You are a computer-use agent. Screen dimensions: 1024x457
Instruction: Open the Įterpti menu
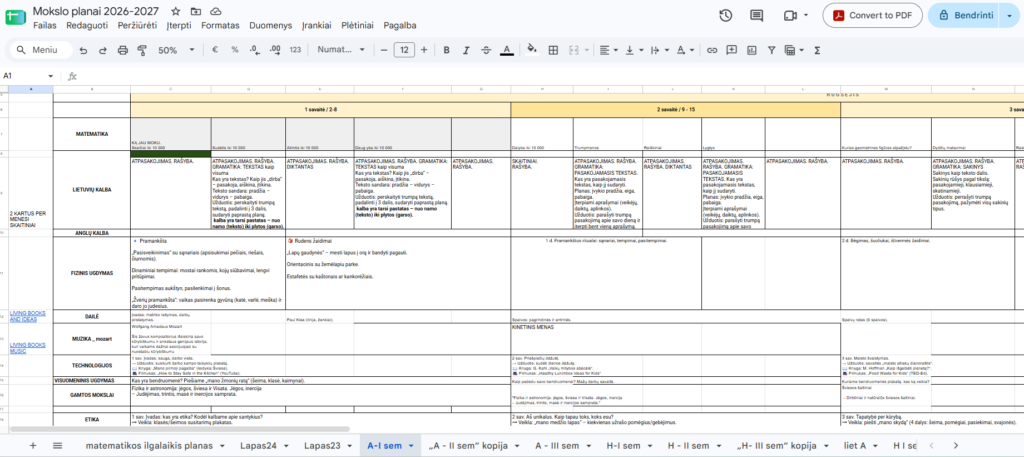coord(179,25)
